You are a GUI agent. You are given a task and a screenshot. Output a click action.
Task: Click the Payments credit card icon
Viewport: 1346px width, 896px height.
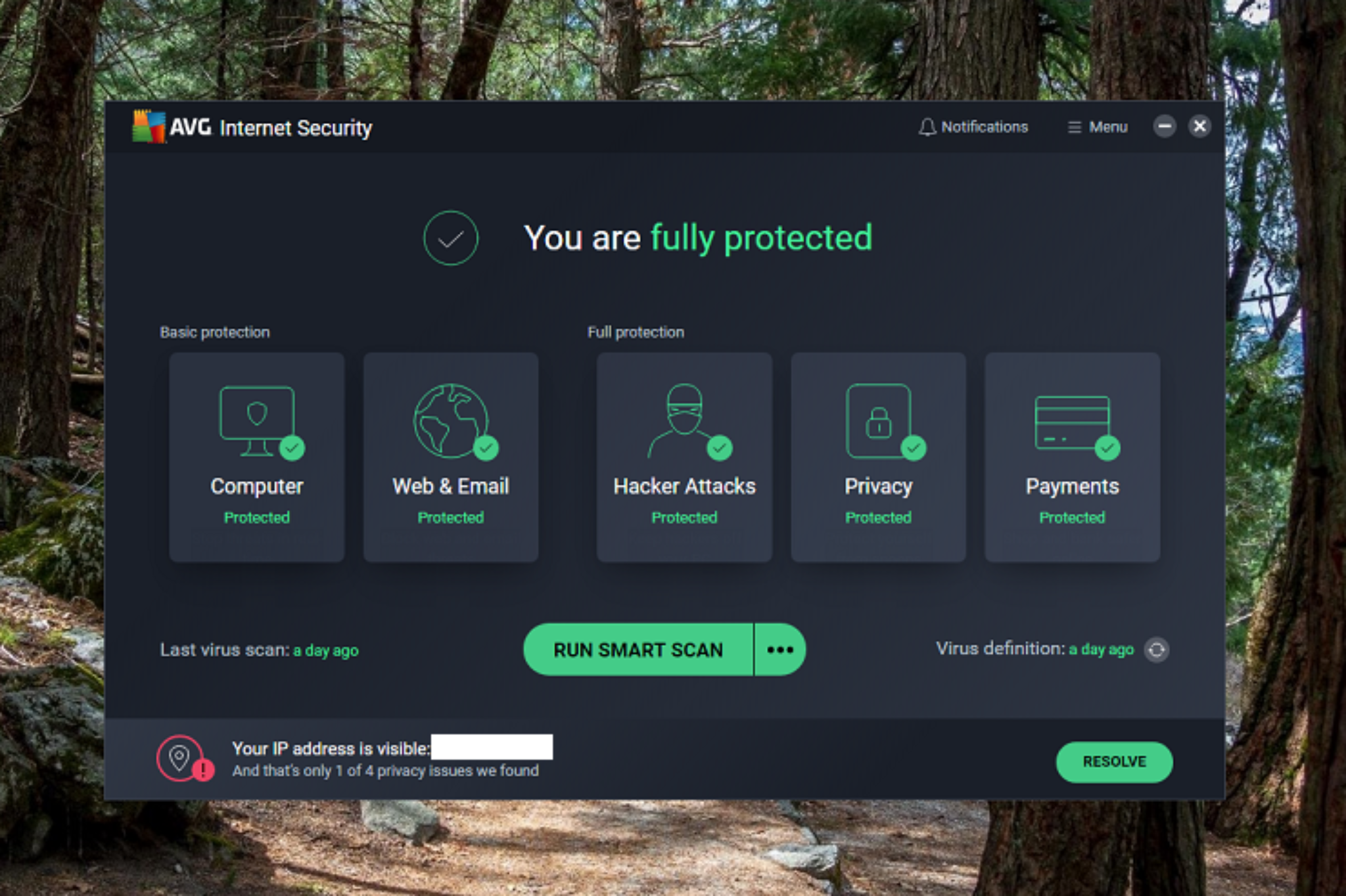tap(1072, 422)
